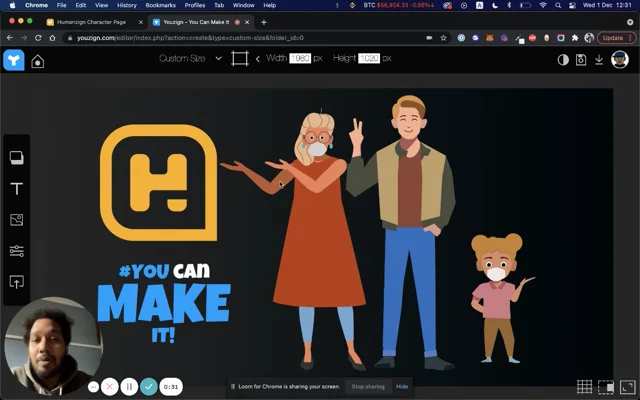The height and width of the screenshot is (400, 640).
Task: Go to the home dashboard icon
Action: 38,61
